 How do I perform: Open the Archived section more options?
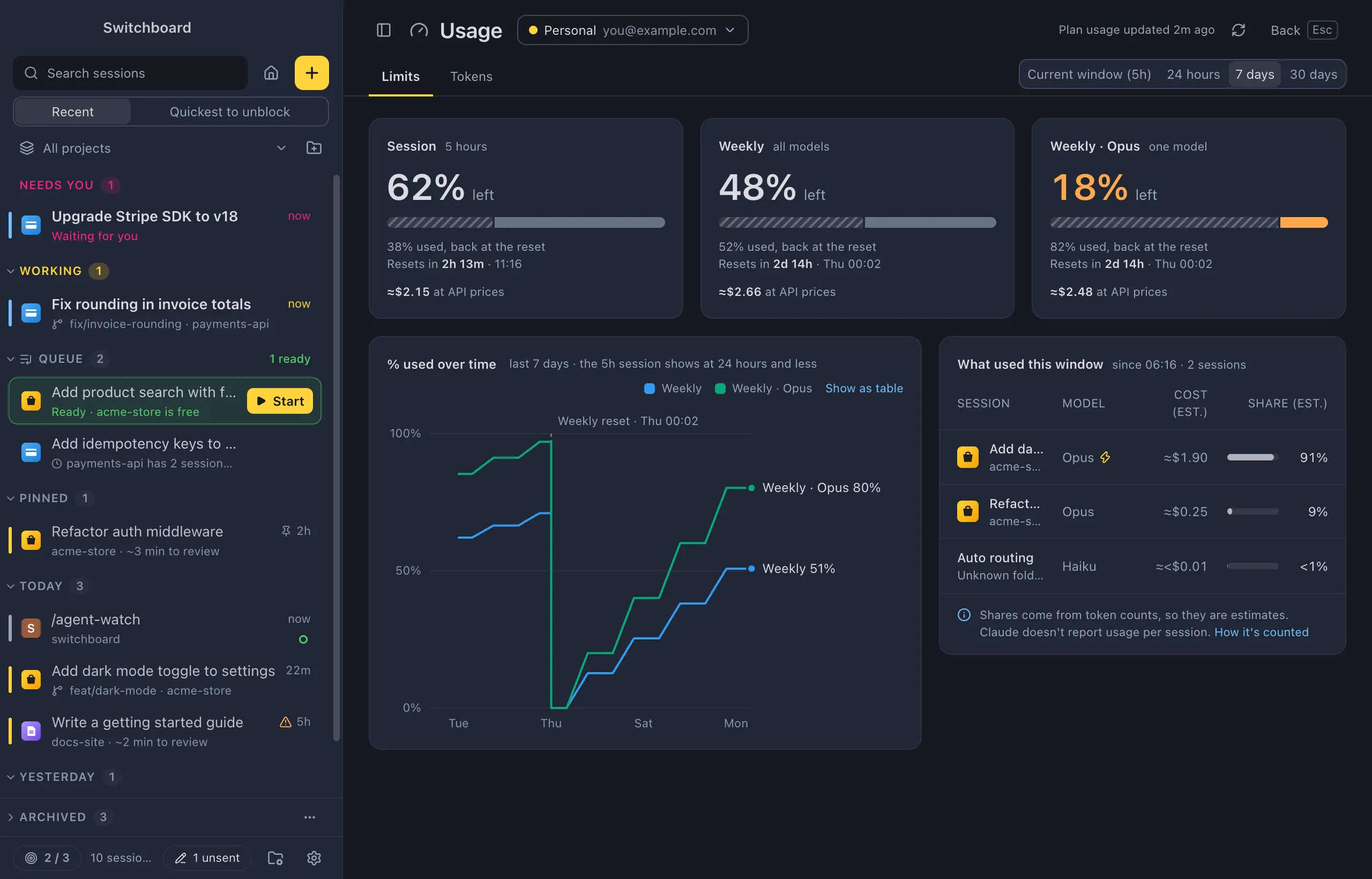coord(309,817)
